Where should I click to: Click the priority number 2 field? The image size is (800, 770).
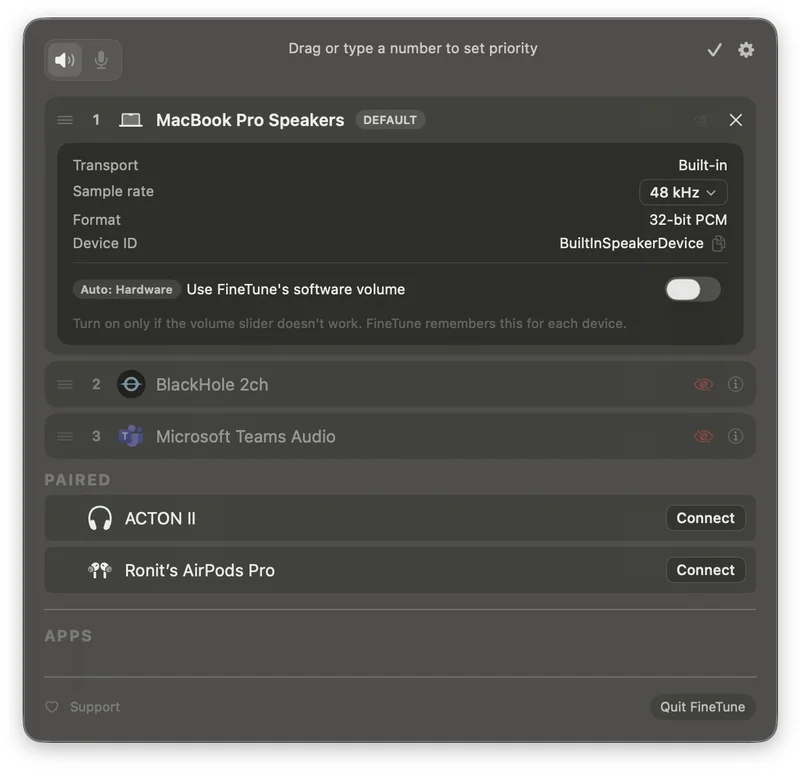point(96,384)
